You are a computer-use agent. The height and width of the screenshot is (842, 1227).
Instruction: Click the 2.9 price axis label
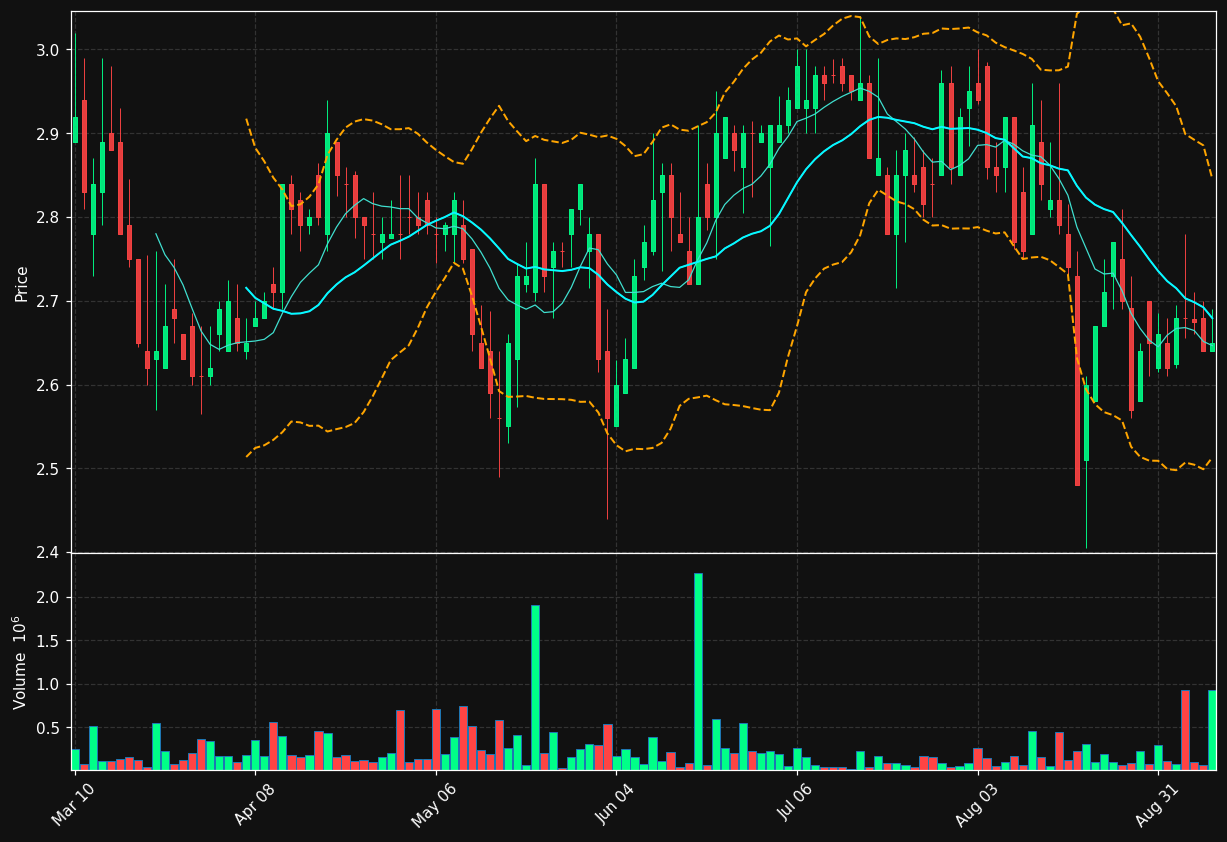(x=50, y=134)
